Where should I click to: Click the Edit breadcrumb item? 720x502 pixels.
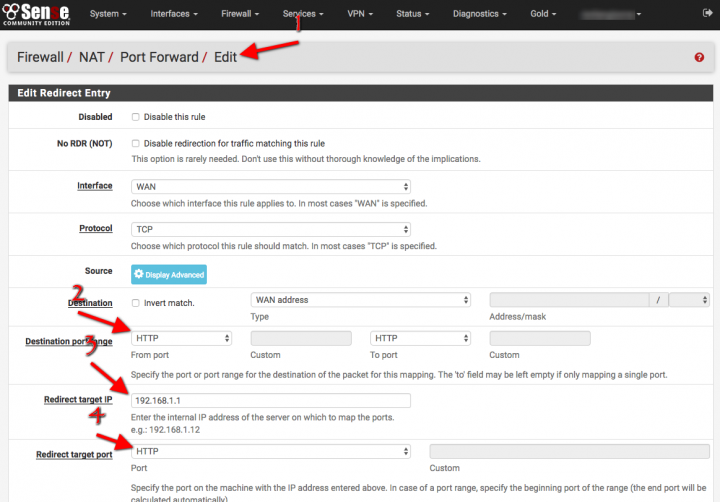225,57
